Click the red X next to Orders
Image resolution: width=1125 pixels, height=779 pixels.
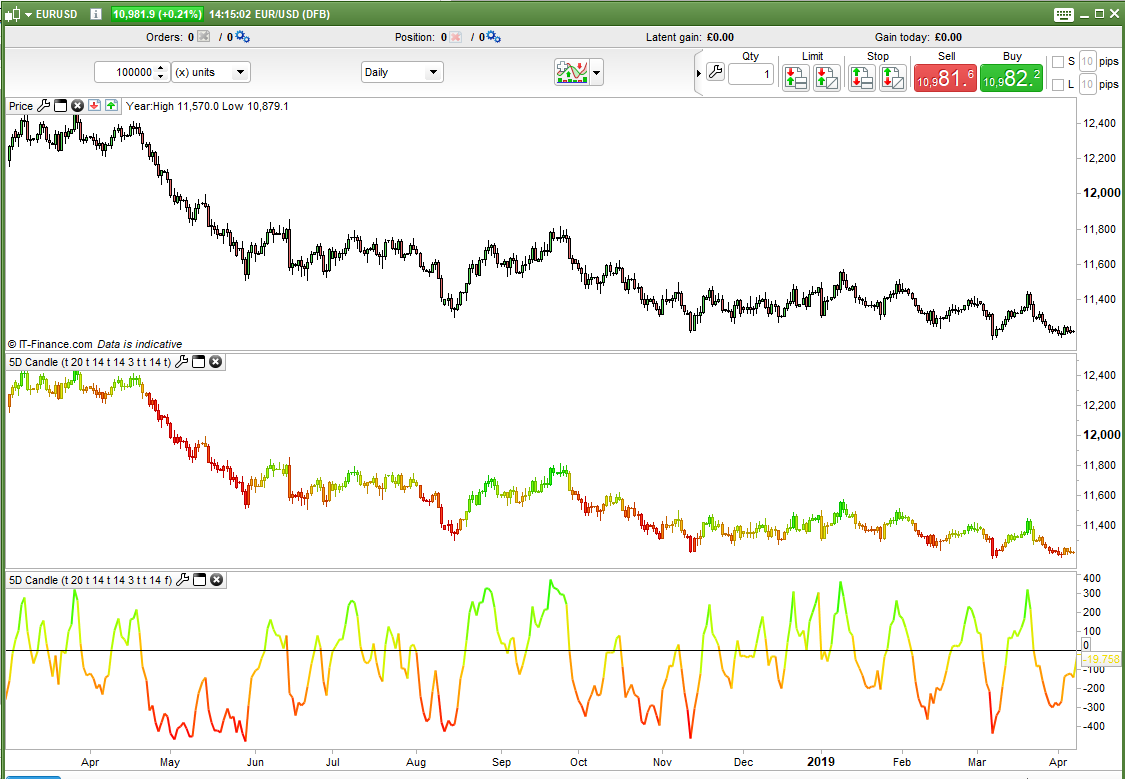tap(204, 37)
